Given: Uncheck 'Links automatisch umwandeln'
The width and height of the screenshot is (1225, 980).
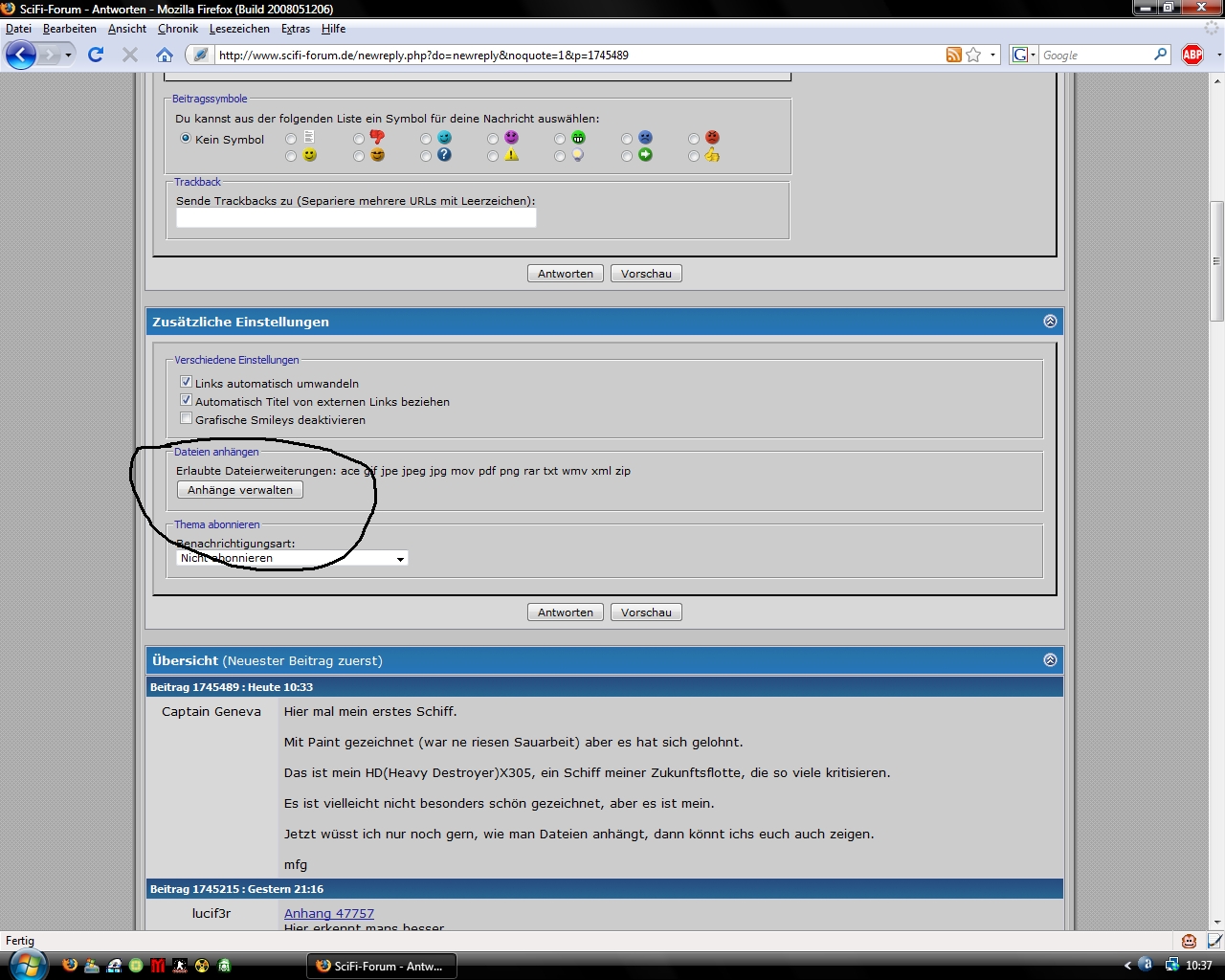Looking at the screenshot, I should 187,382.
